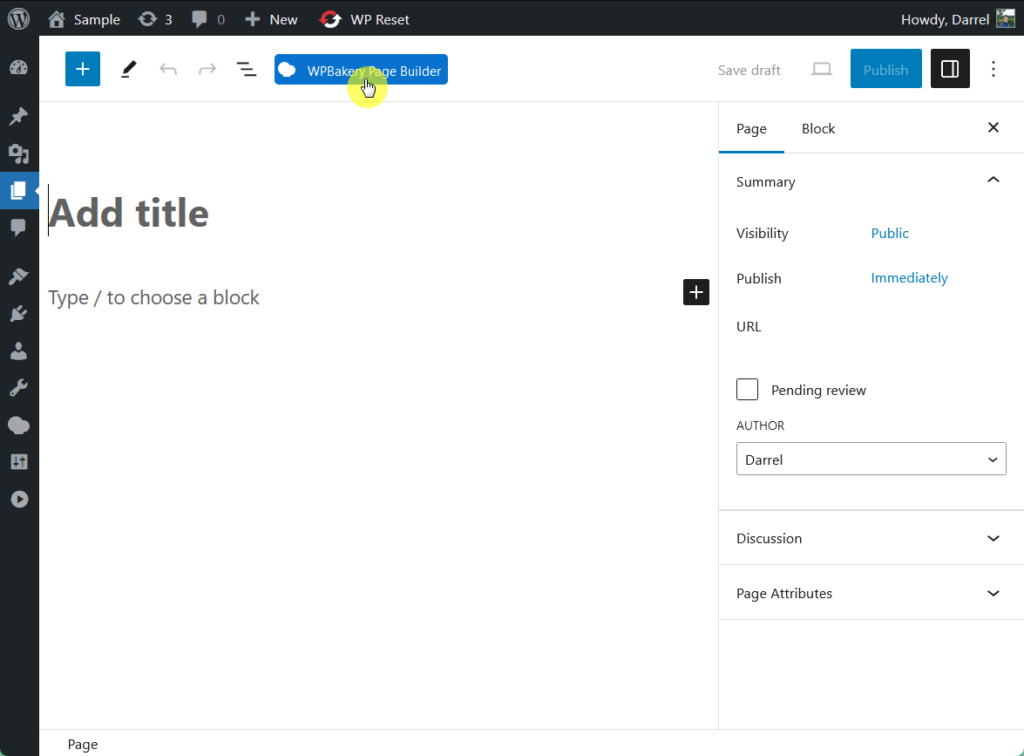Click the Redo arrow
1024x756 pixels.
[207, 69]
